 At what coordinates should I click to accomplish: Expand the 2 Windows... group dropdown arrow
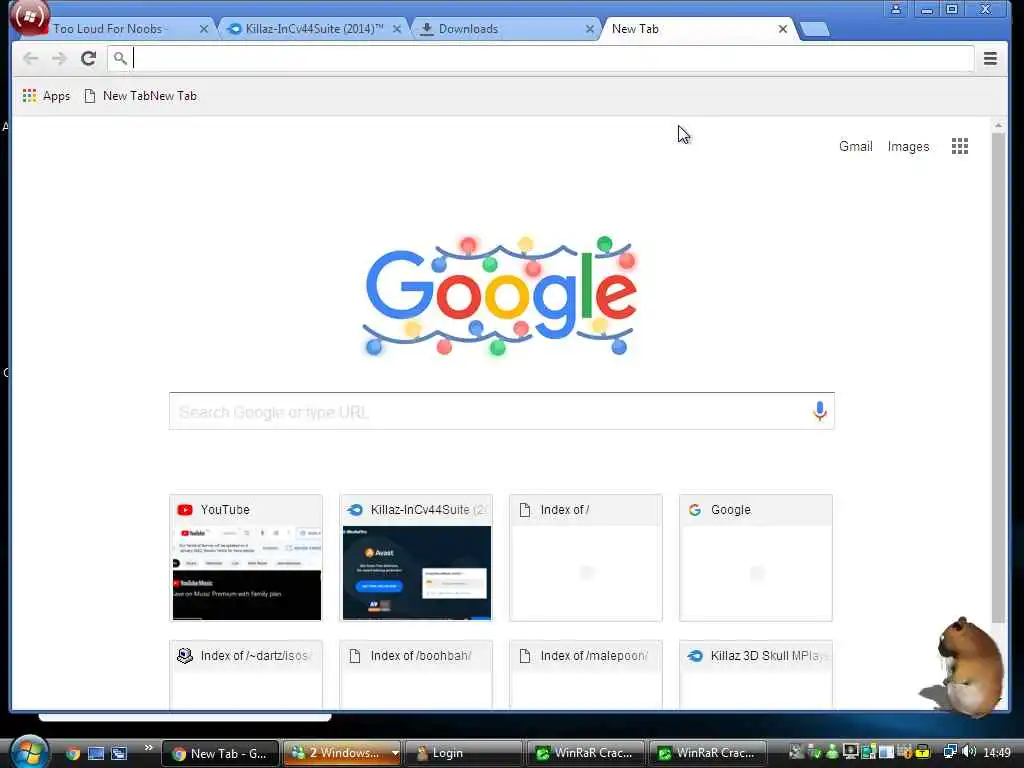pos(395,754)
